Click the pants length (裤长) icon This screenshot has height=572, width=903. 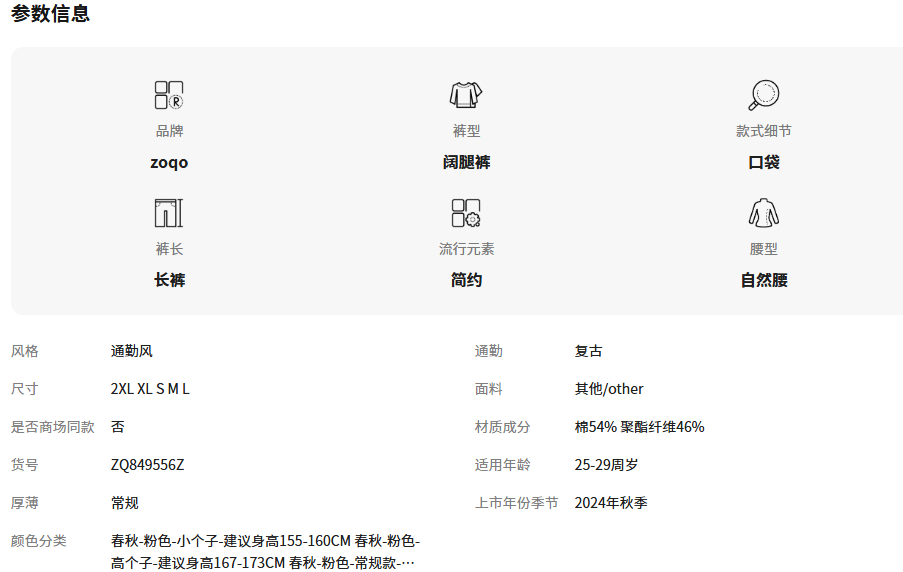169,213
